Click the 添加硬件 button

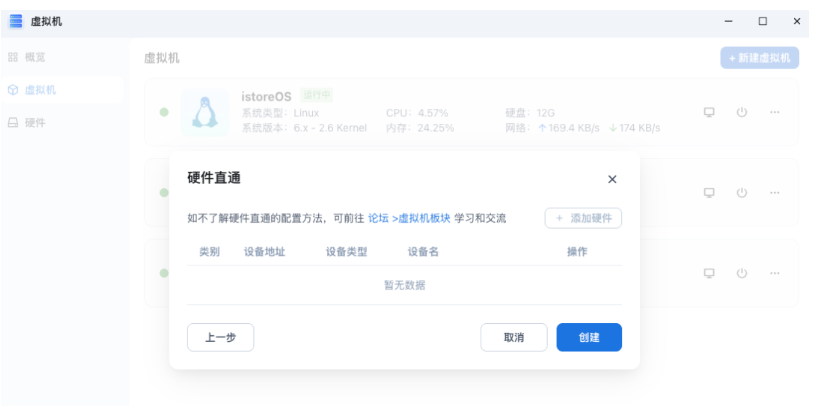583,218
